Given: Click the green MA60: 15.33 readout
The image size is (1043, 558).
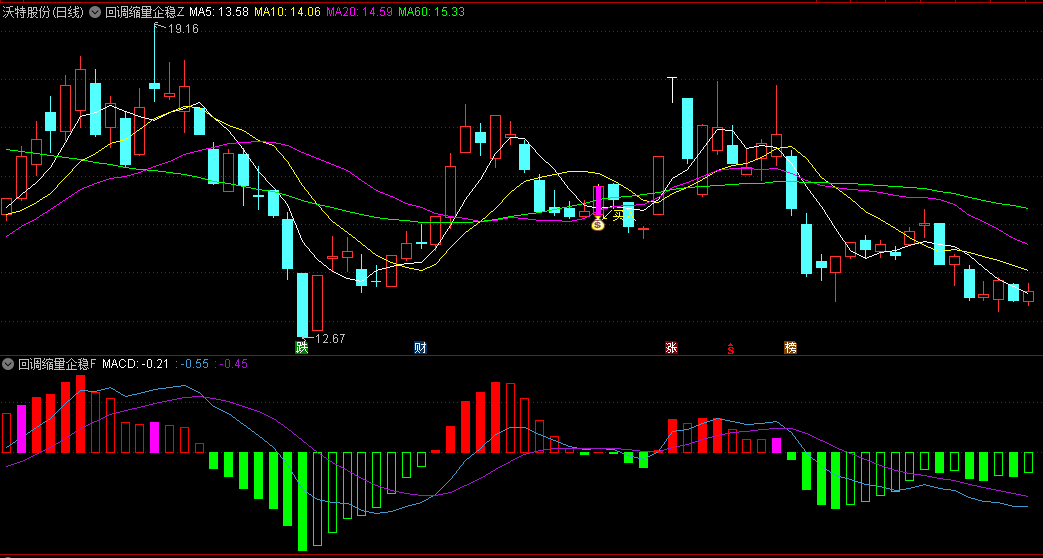Looking at the screenshot, I should [432, 11].
